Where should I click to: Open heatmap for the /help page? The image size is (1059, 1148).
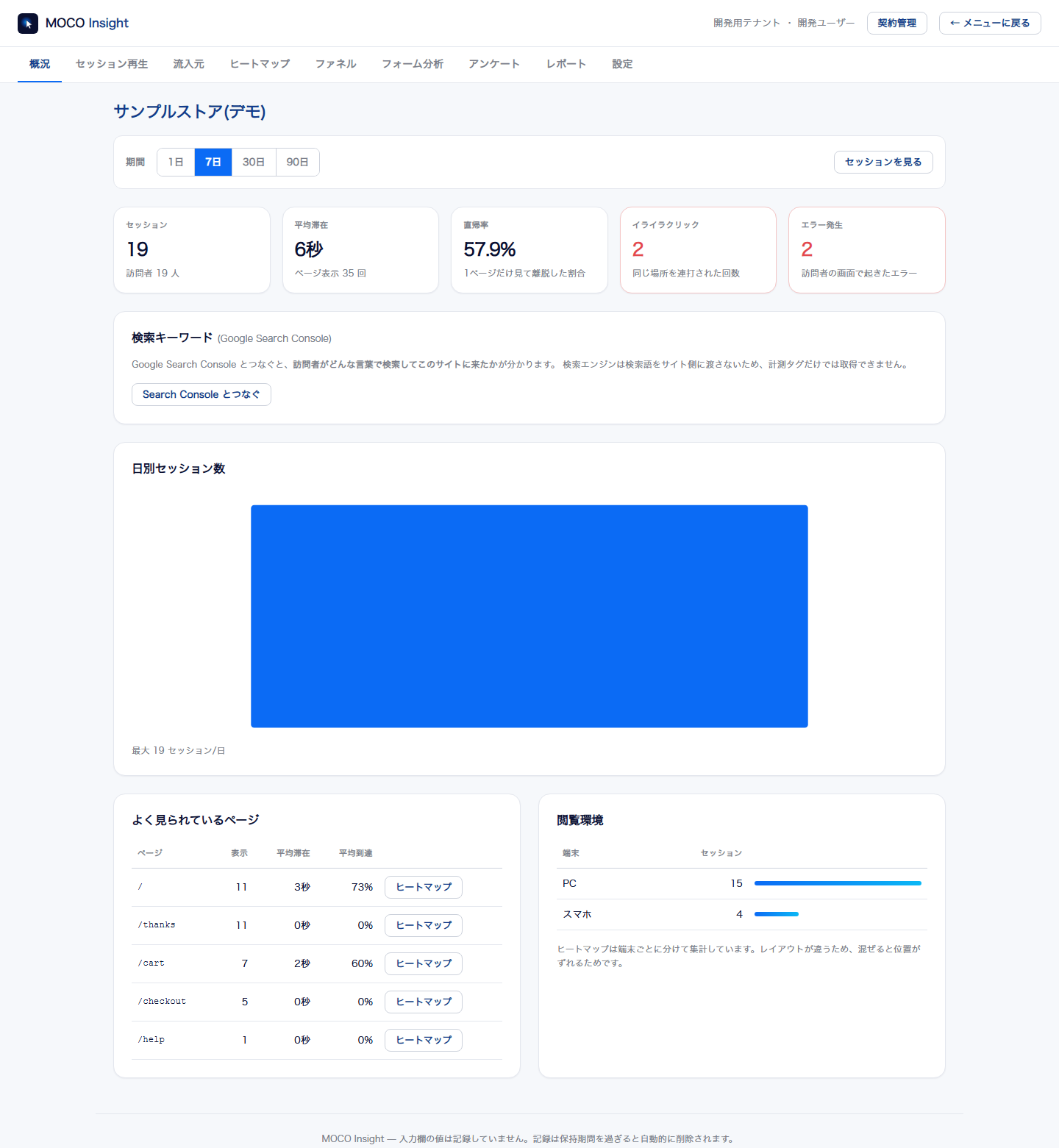424,1040
